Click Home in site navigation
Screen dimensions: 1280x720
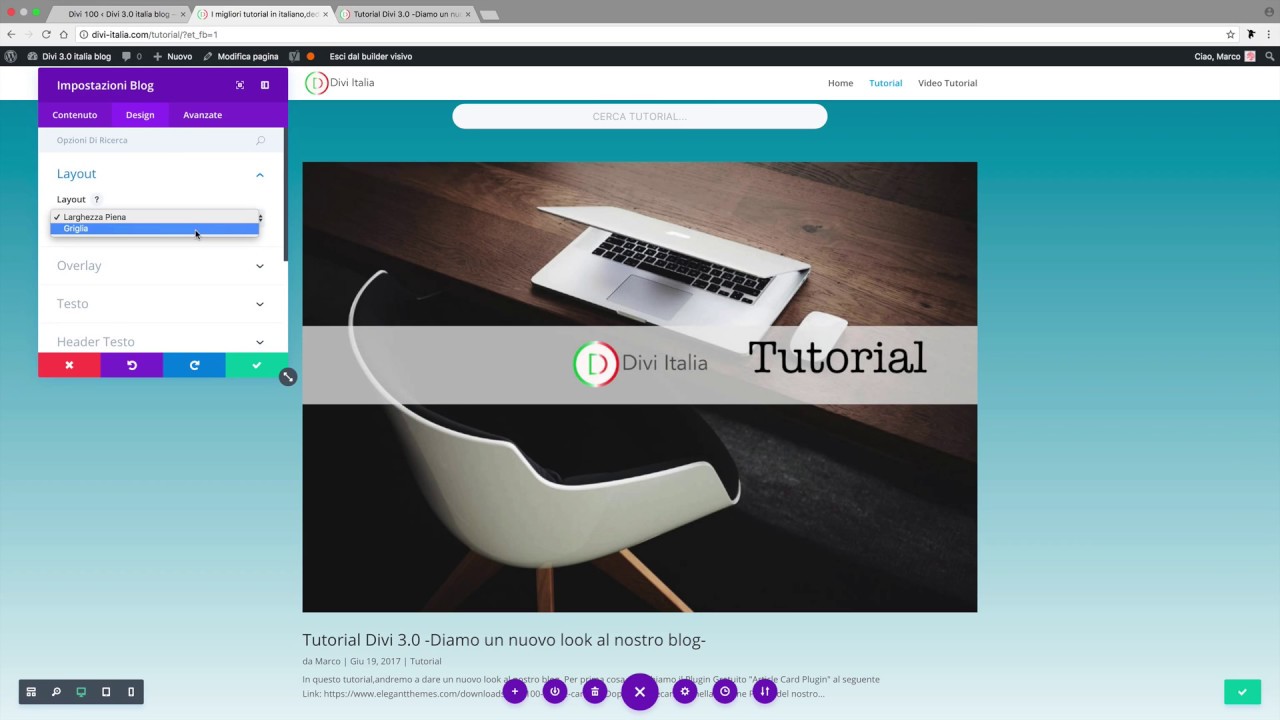coord(840,83)
